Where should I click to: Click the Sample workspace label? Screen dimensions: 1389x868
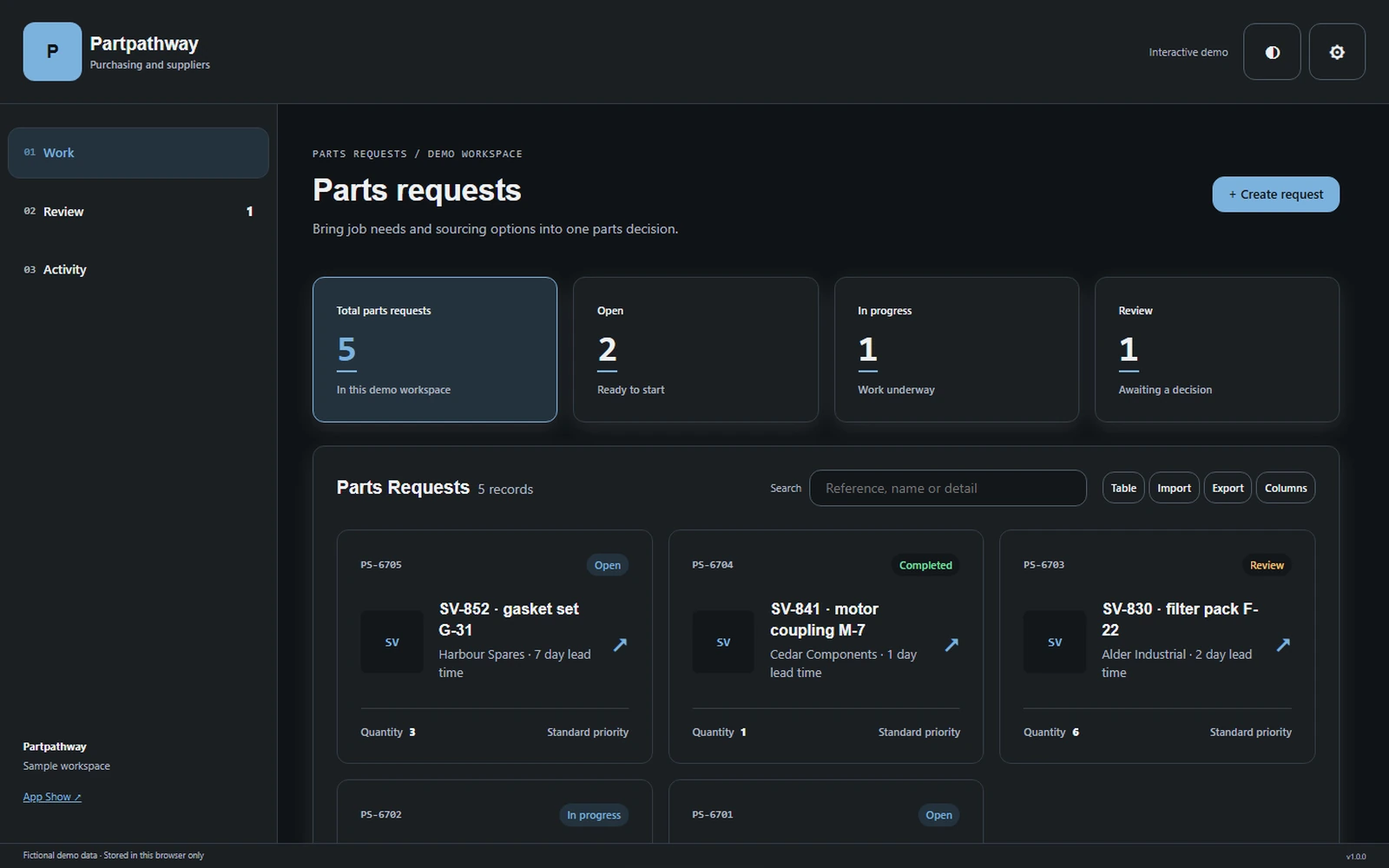[x=67, y=766]
